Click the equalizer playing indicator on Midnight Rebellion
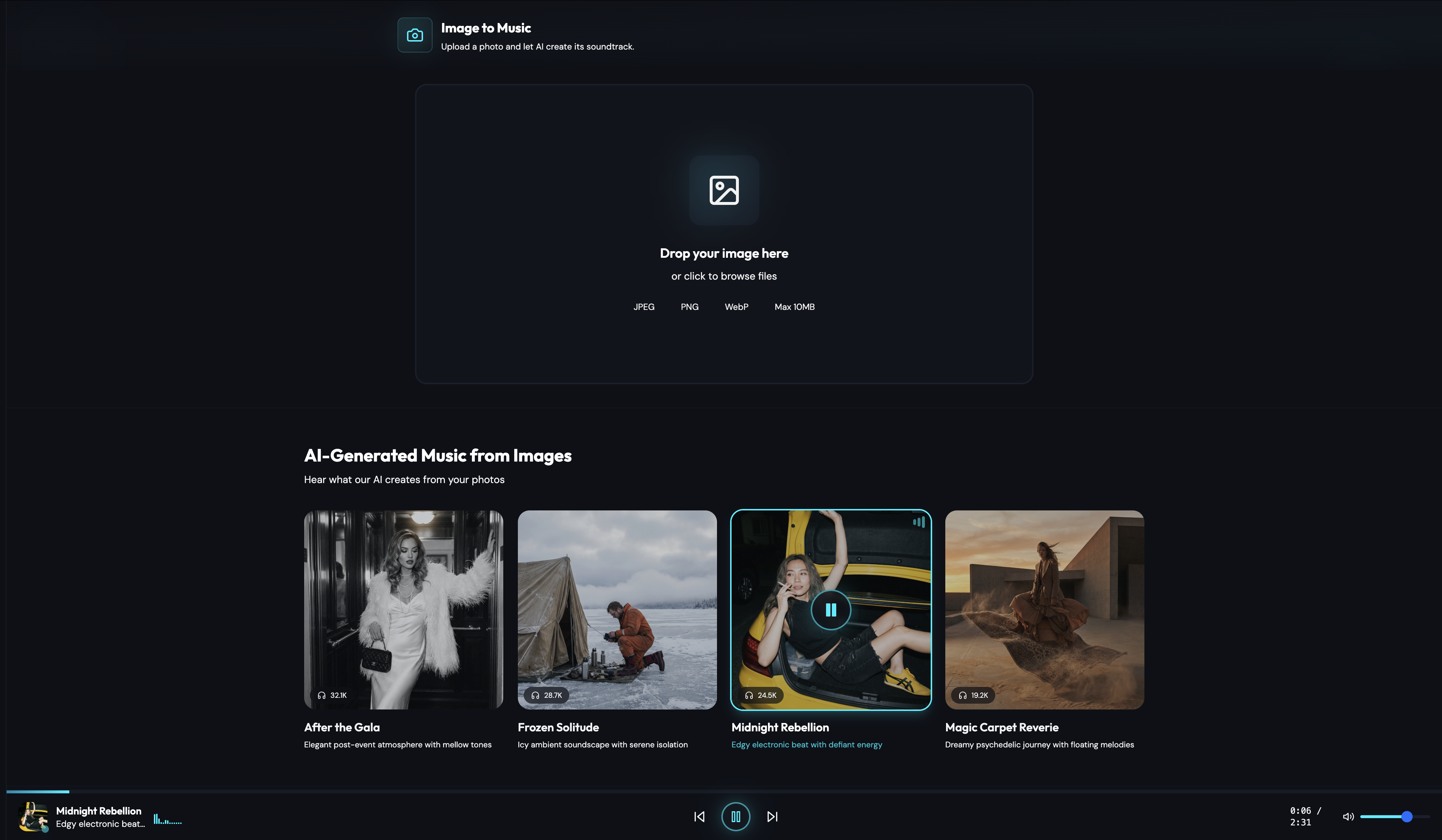Viewport: 1442px width, 840px height. [x=918, y=522]
